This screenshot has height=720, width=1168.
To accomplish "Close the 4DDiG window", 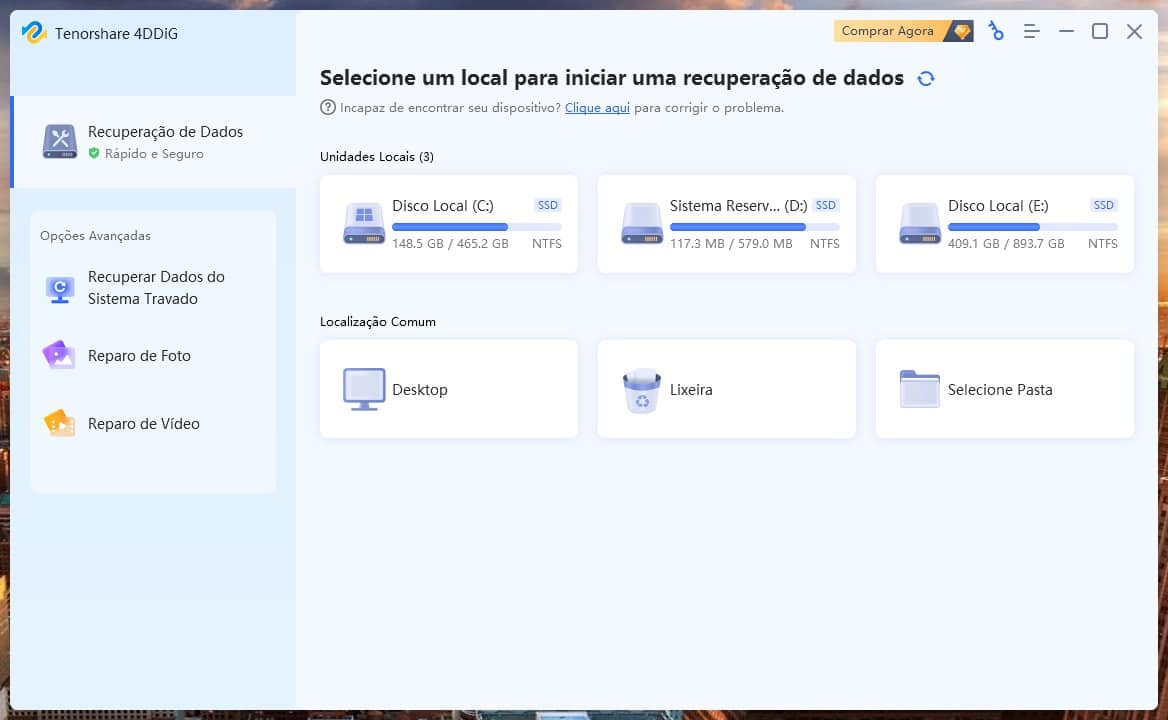I will tap(1134, 31).
